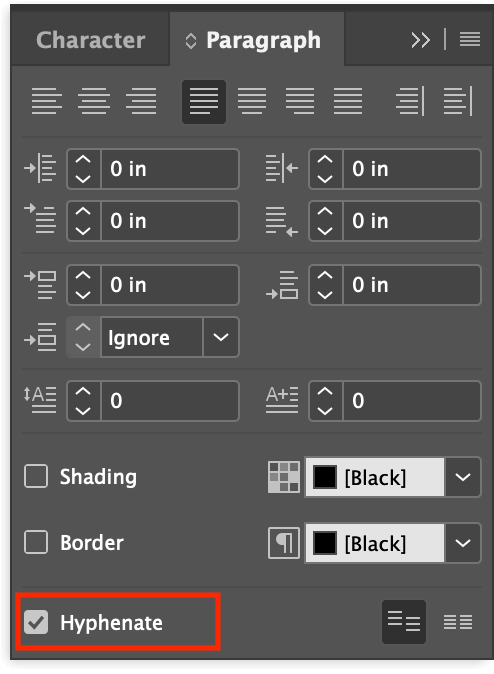Open the Ignore paragraph spacing dropdown
This screenshot has width=494, height=674.
[221, 337]
